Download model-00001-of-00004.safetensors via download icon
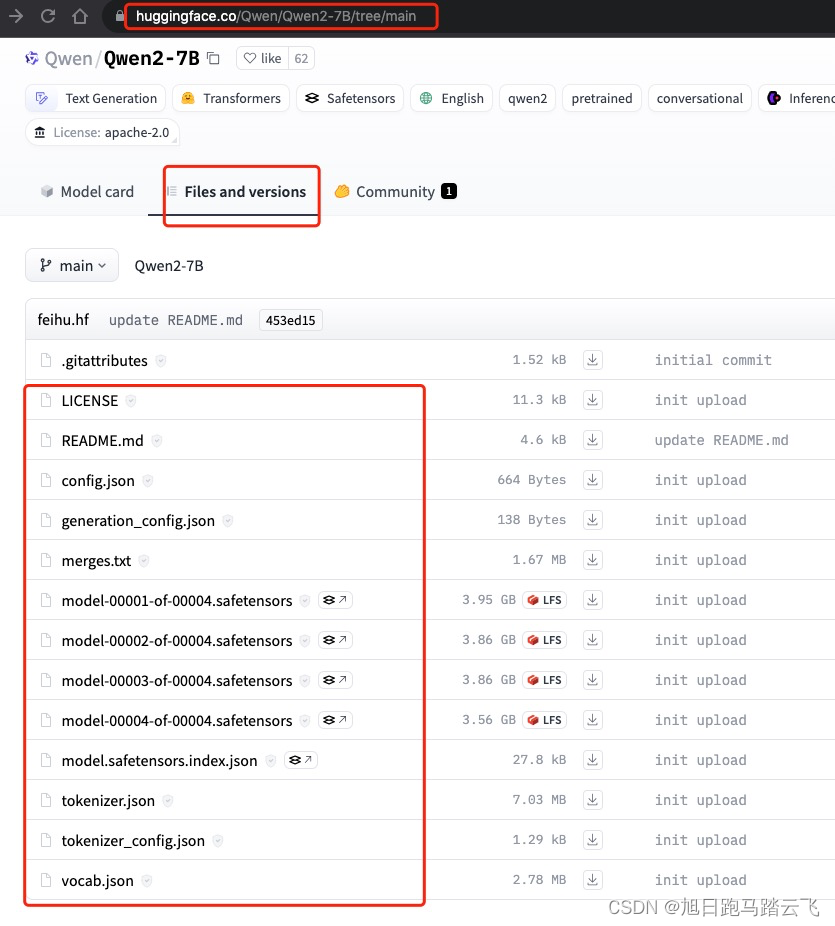The width and height of the screenshot is (835, 926). [x=593, y=600]
